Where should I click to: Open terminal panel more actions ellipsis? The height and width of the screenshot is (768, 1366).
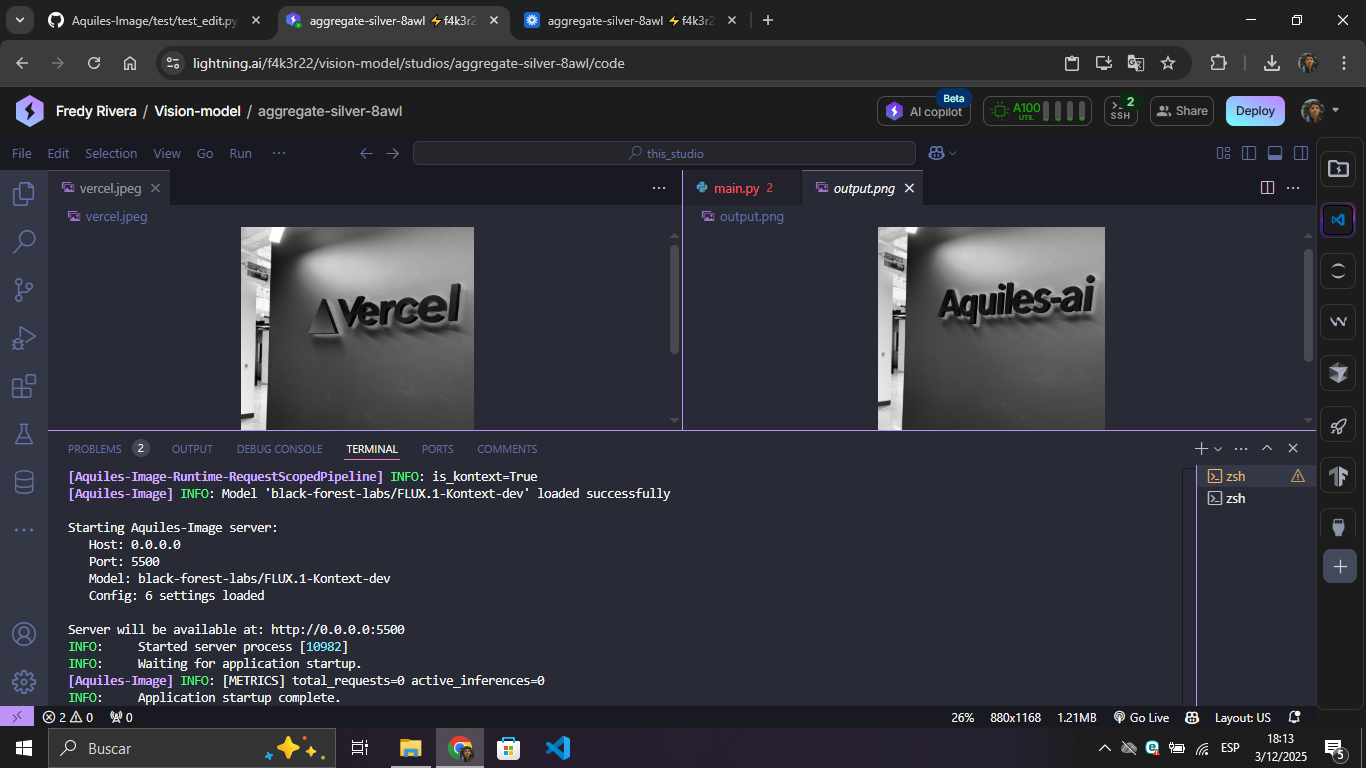(1241, 449)
